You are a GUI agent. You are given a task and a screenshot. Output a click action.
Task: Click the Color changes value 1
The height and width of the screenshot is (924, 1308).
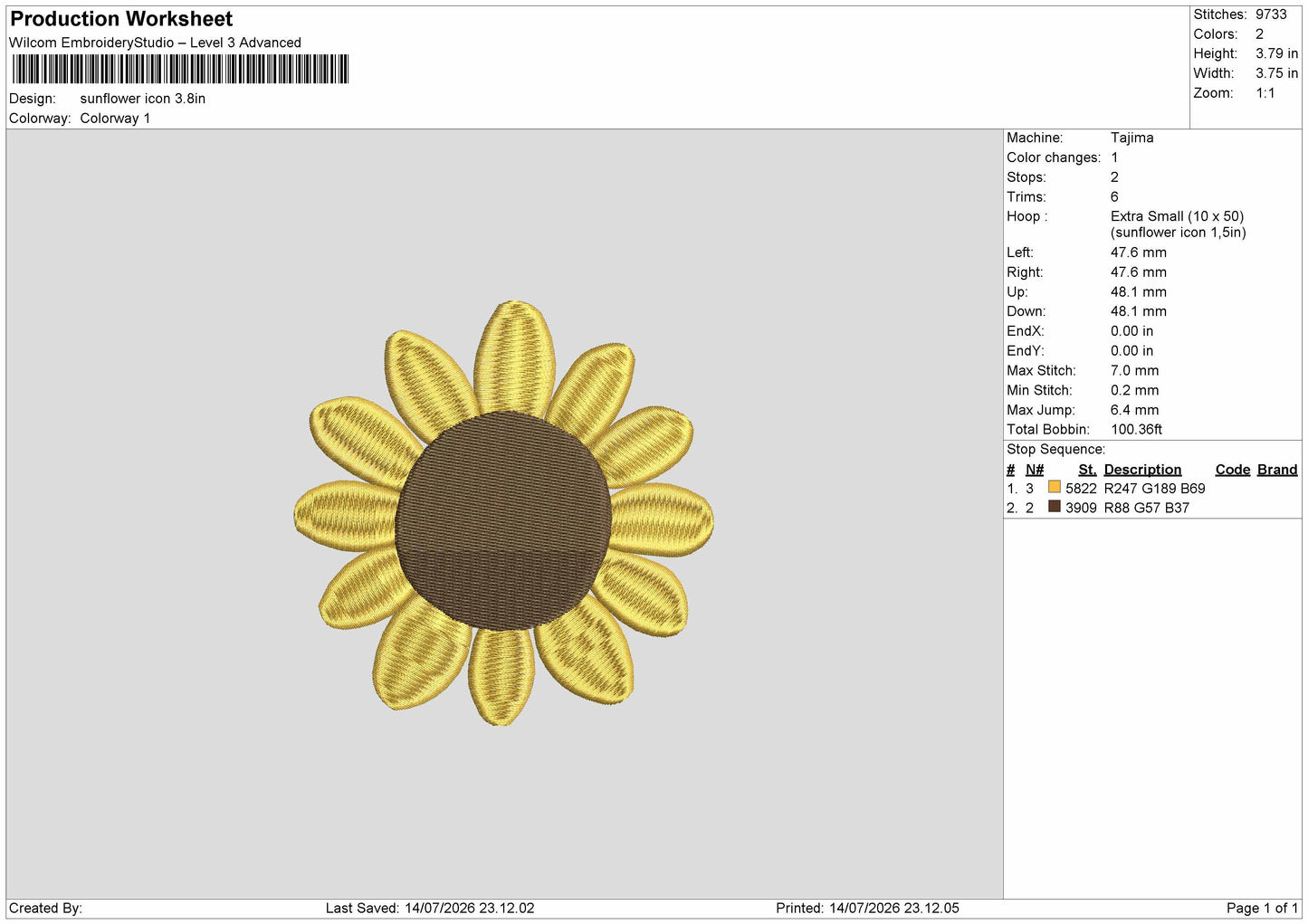point(1115,157)
